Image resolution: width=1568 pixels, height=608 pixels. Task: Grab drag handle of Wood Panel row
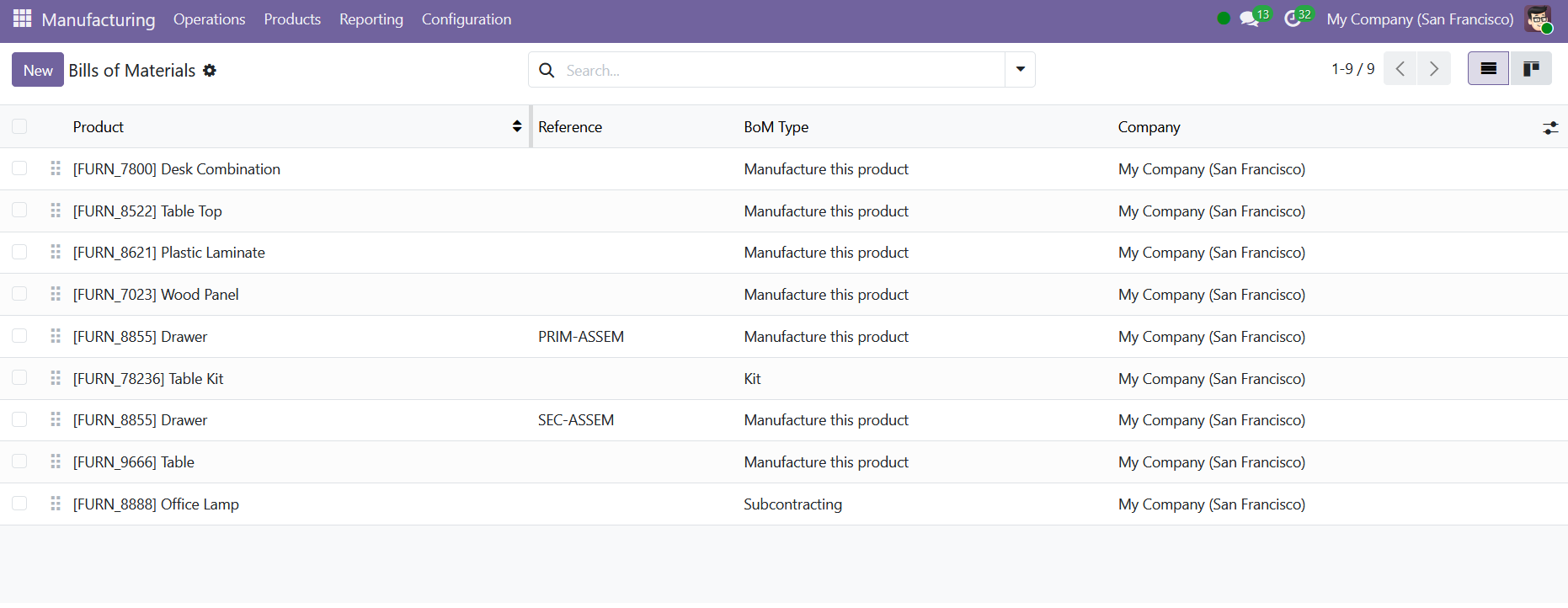pyautogui.click(x=56, y=294)
